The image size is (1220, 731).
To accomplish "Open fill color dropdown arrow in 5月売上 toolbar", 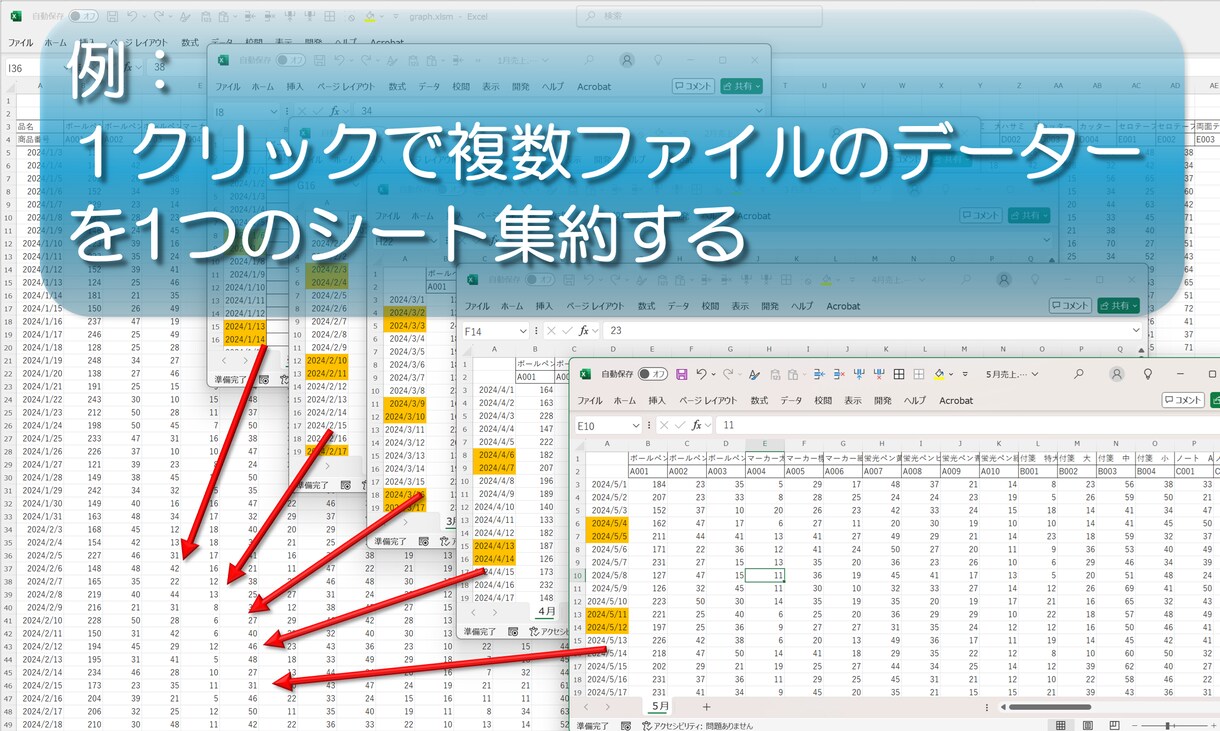I will pyautogui.click(x=952, y=374).
